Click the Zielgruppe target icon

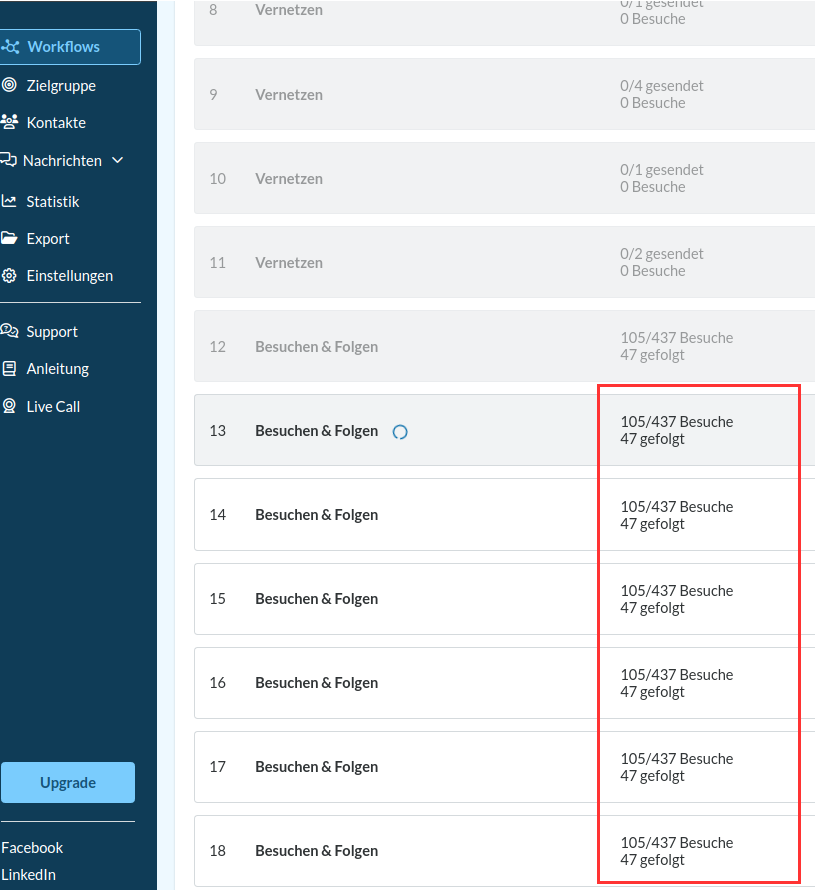[9, 85]
